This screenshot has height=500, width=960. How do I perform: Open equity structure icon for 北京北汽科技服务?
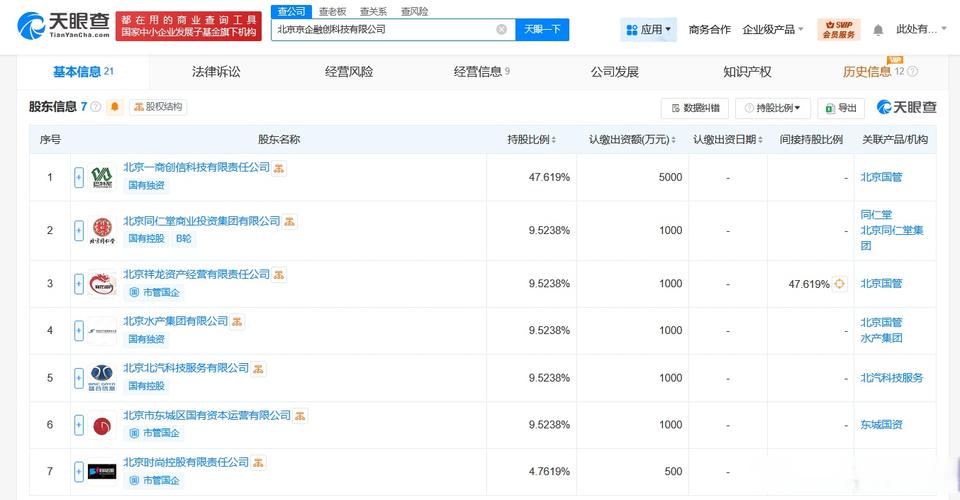point(258,369)
